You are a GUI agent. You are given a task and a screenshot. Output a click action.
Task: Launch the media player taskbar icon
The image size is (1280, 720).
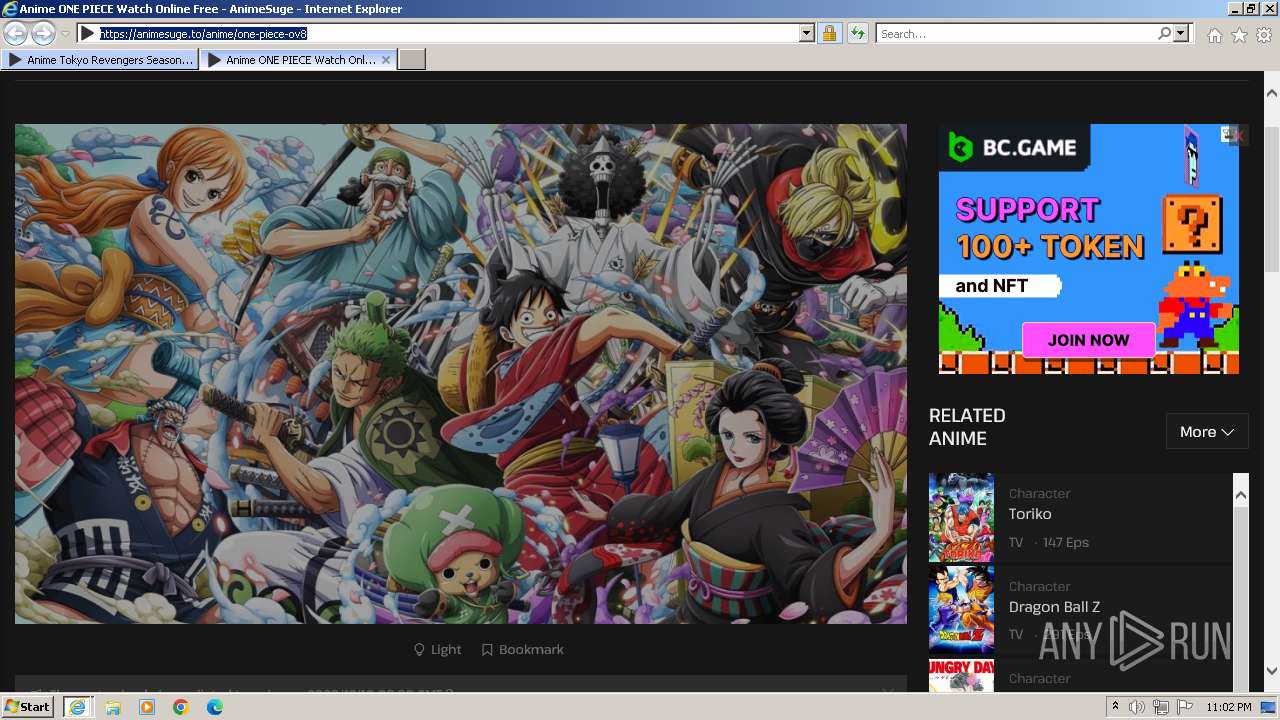147,707
